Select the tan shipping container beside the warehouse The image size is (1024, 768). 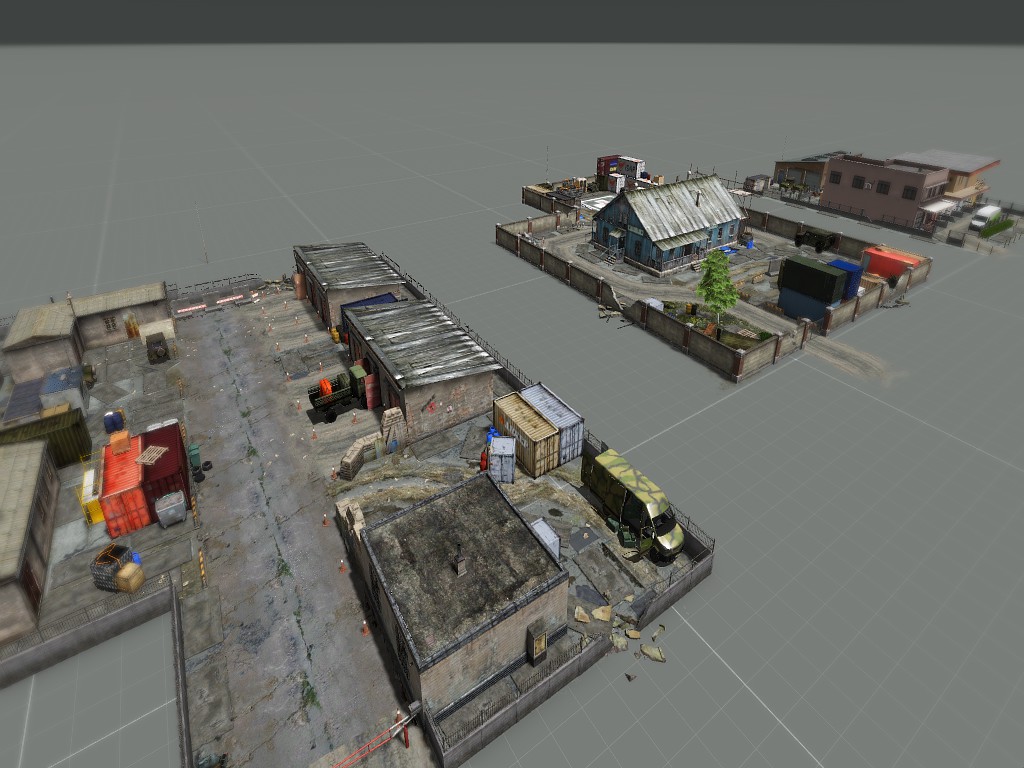(526, 434)
